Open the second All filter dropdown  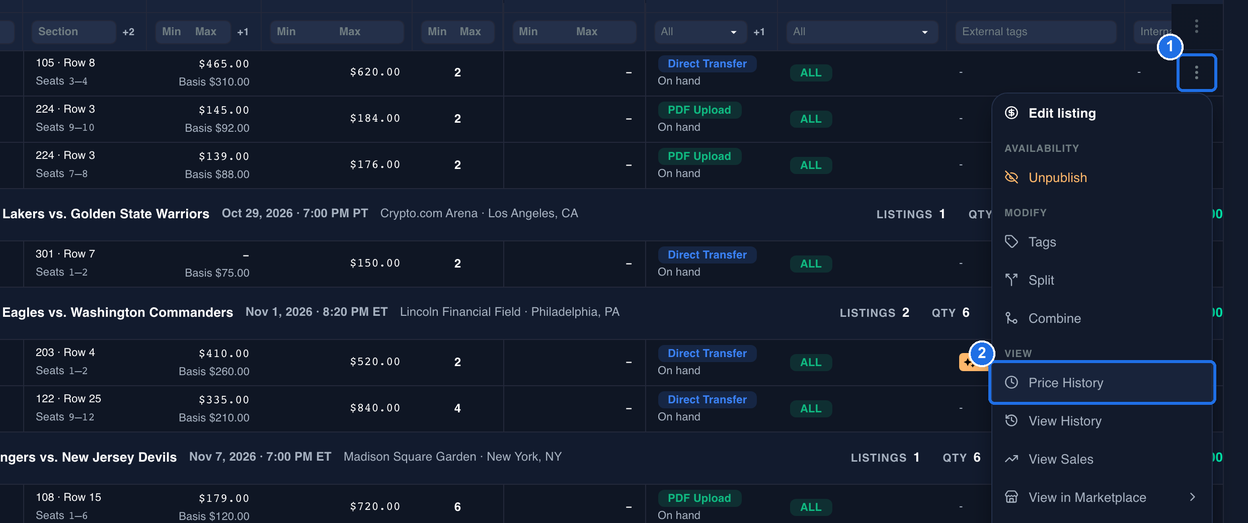click(862, 32)
